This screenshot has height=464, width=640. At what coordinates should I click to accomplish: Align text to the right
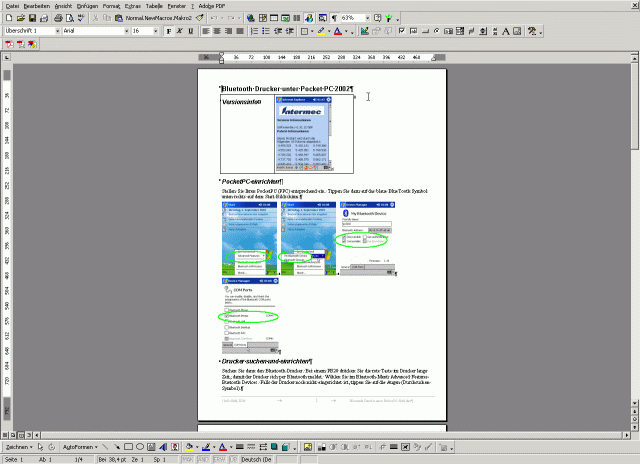pos(229,31)
